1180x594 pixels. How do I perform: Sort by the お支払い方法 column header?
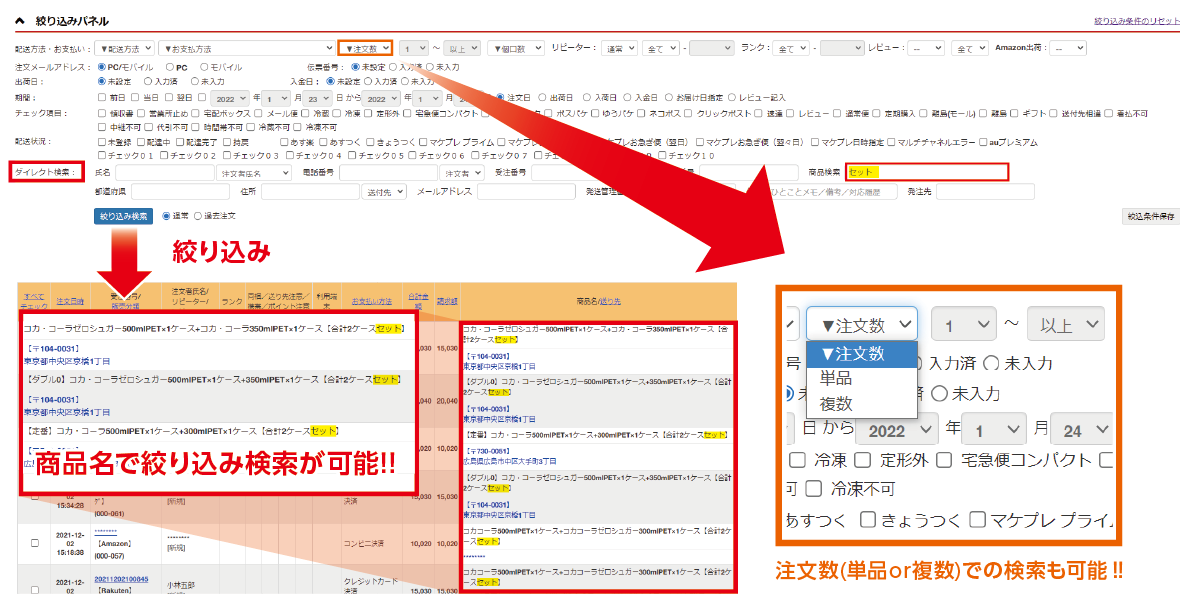(372, 301)
